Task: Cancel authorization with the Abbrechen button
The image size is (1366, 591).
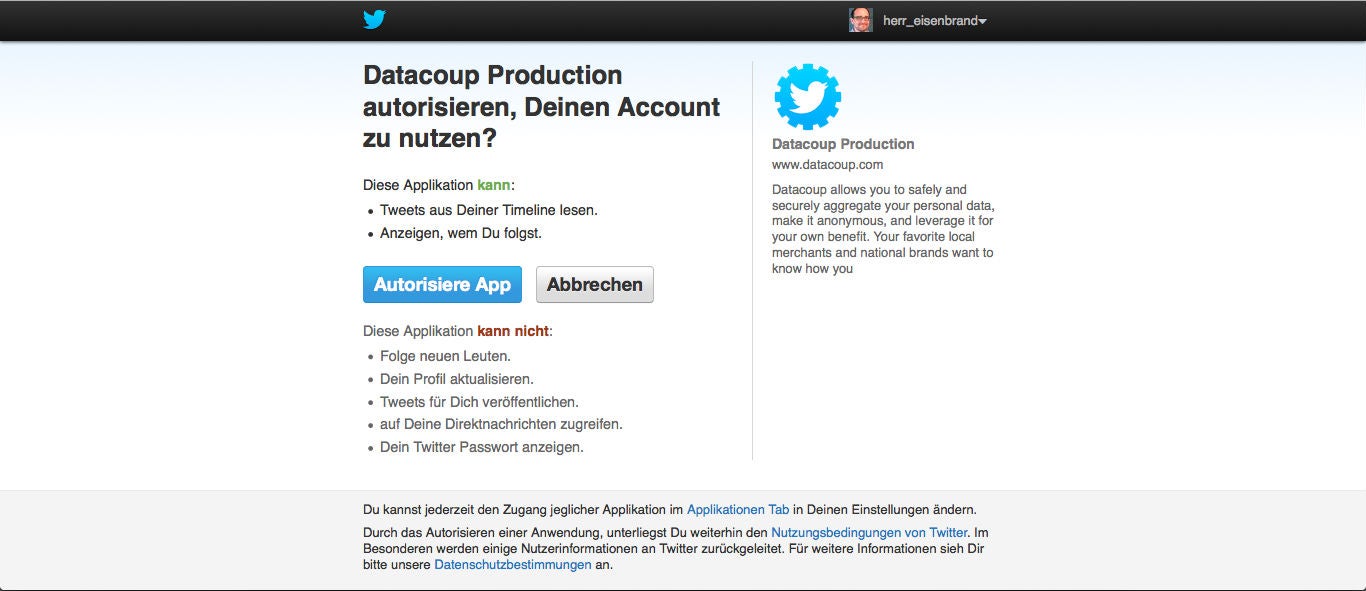Action: [x=594, y=284]
